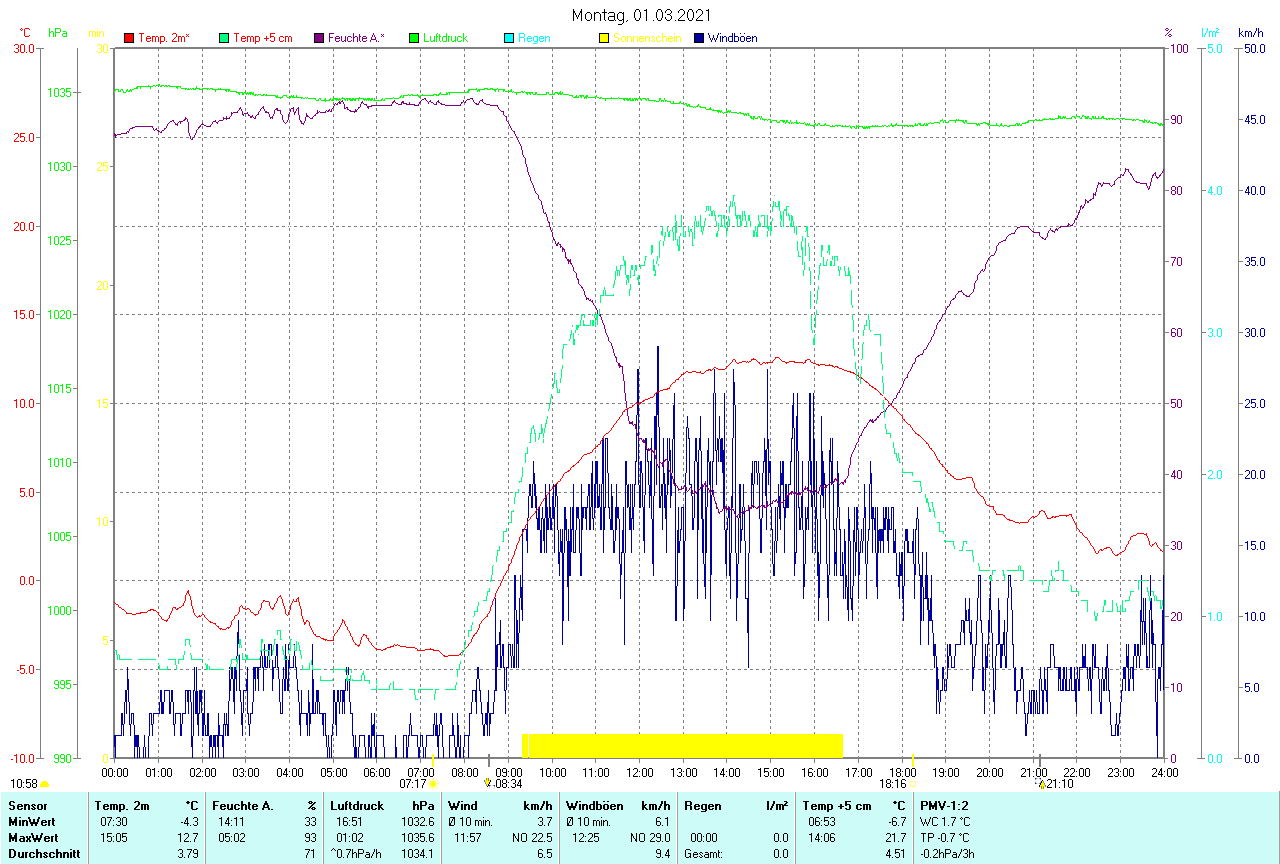
Task: Click the minimum pressure value 1032.6
Action: click(417, 821)
